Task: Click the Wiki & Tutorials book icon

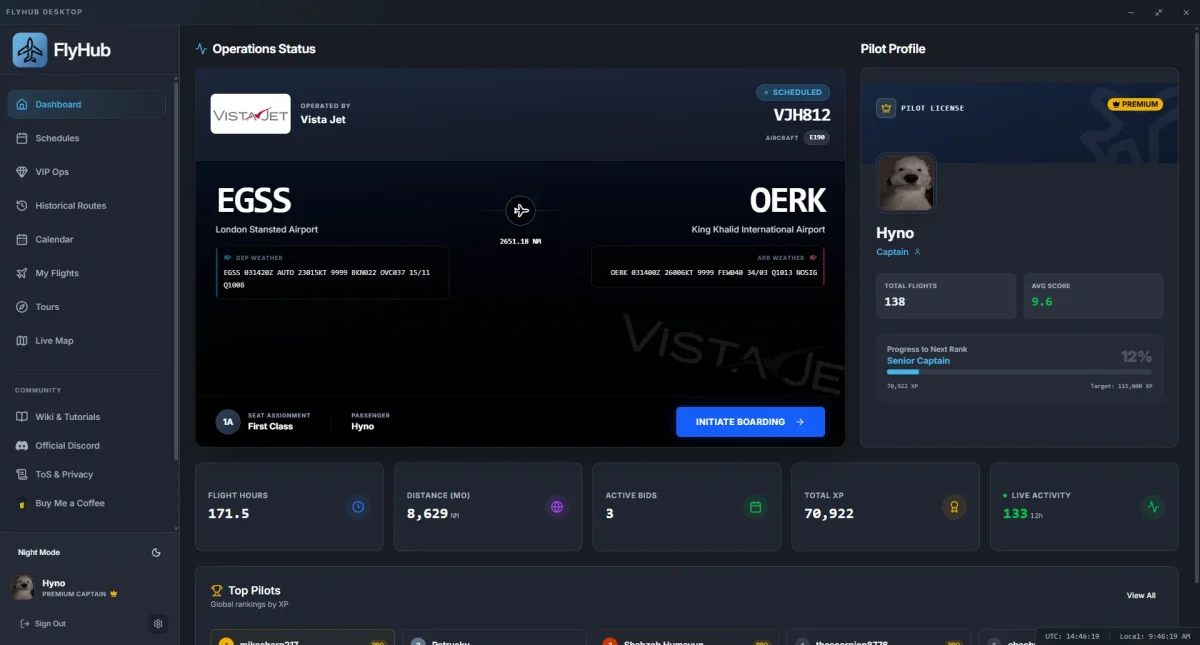Action: tap(22, 417)
